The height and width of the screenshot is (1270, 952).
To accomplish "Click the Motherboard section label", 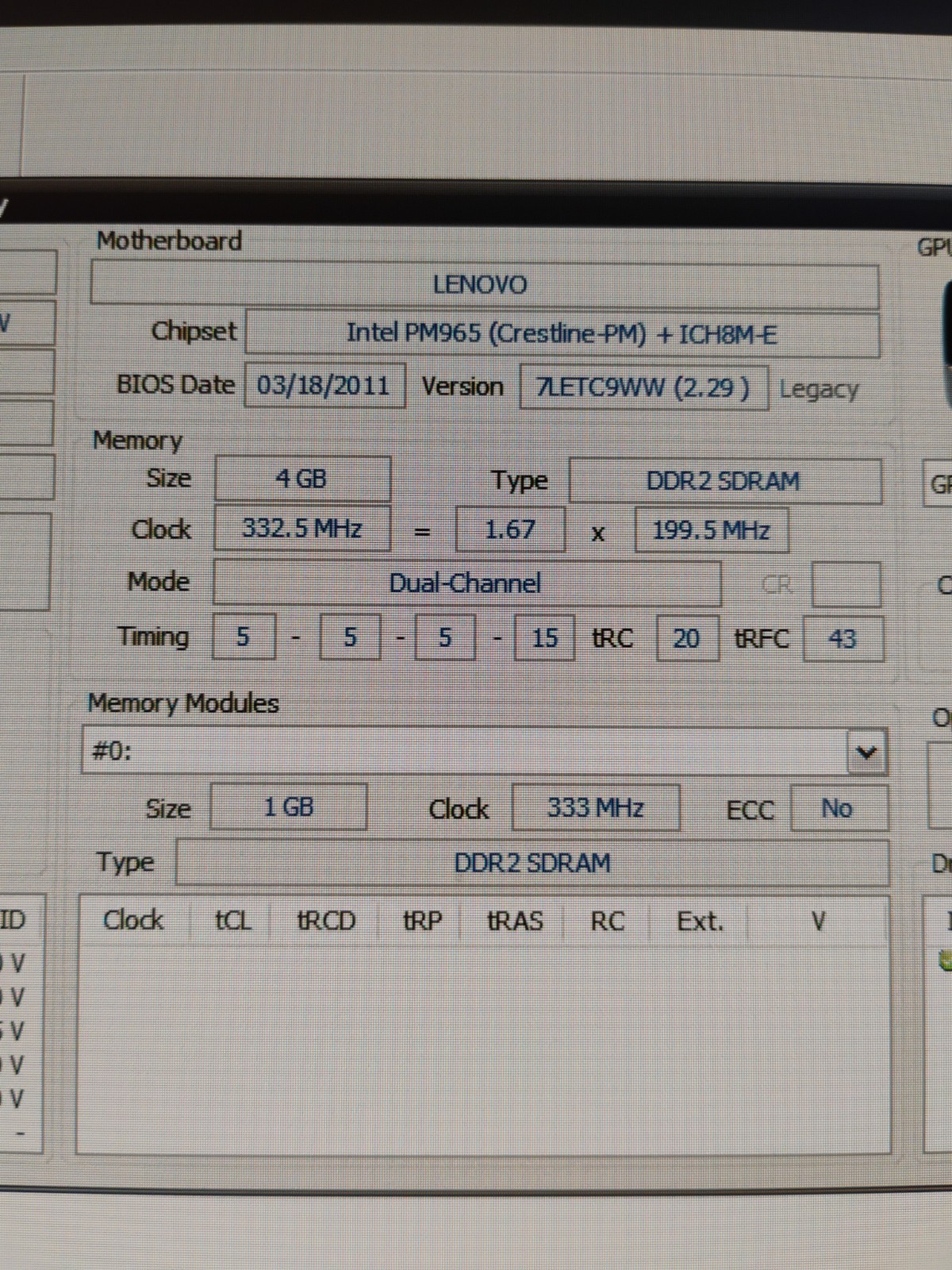I will tap(169, 241).
